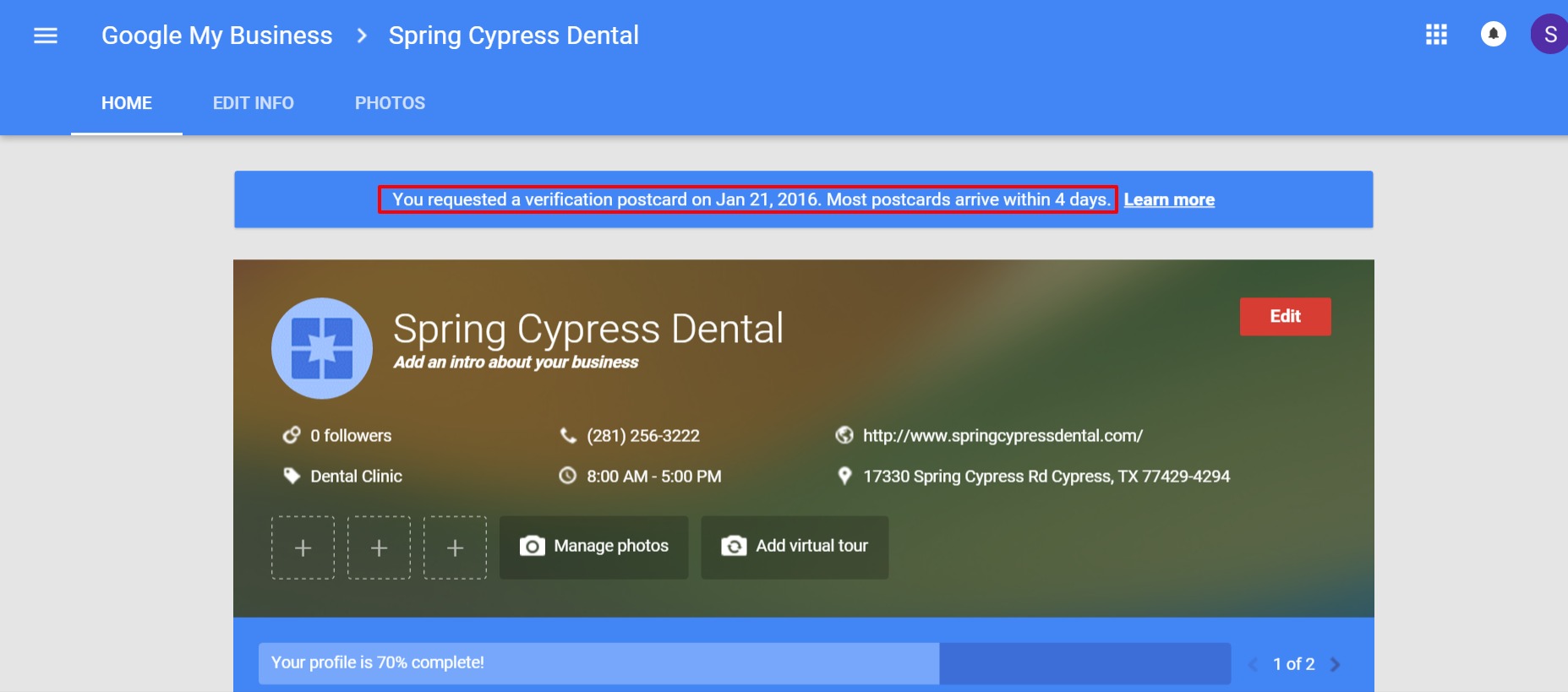Click the first add photo placeholder

303,548
